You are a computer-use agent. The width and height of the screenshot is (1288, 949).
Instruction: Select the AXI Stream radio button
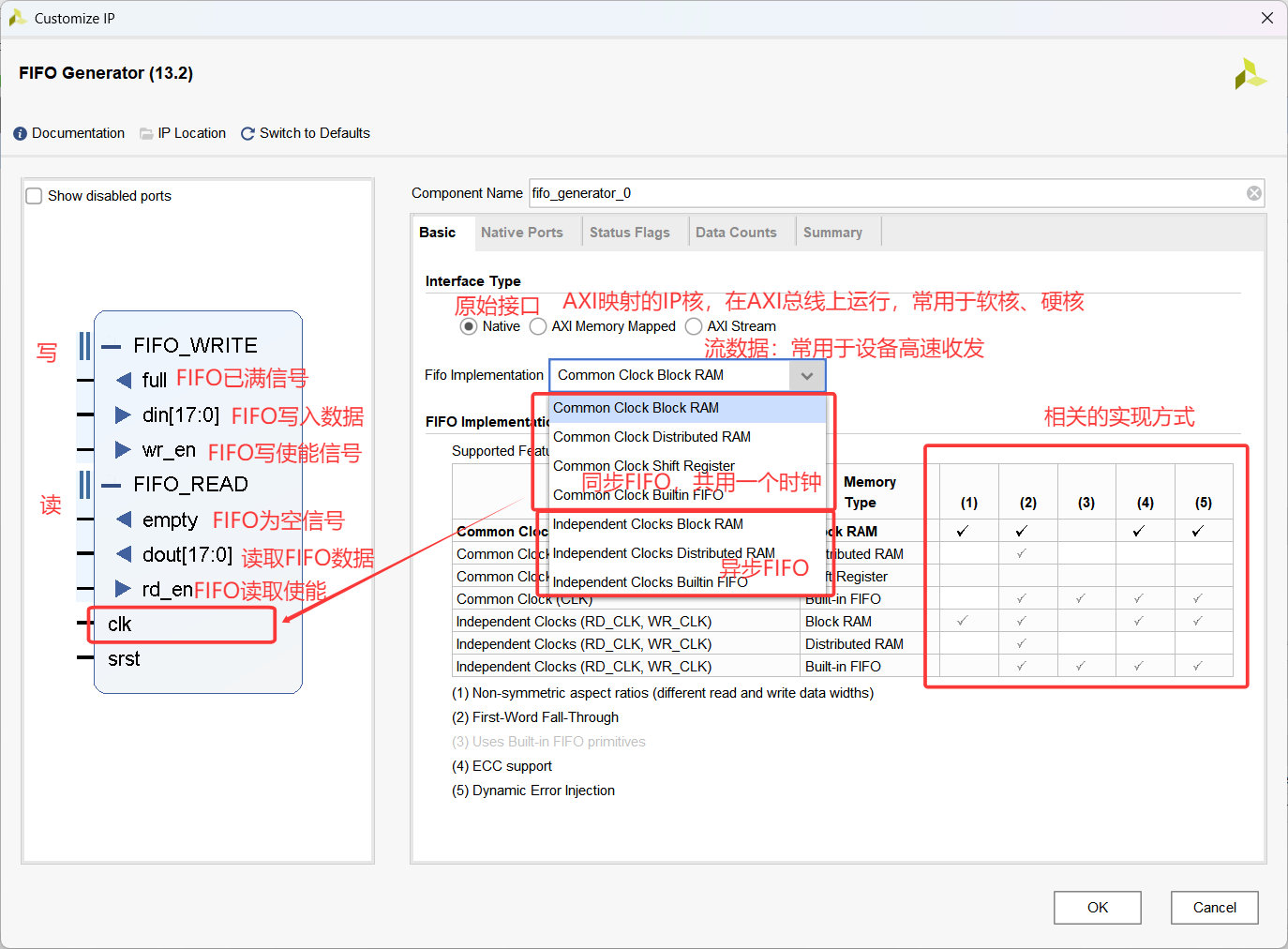(694, 326)
